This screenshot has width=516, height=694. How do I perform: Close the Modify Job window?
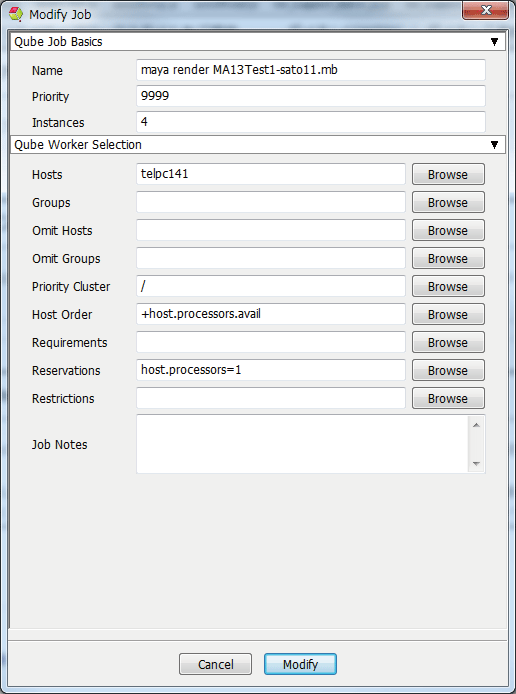tap(485, 10)
